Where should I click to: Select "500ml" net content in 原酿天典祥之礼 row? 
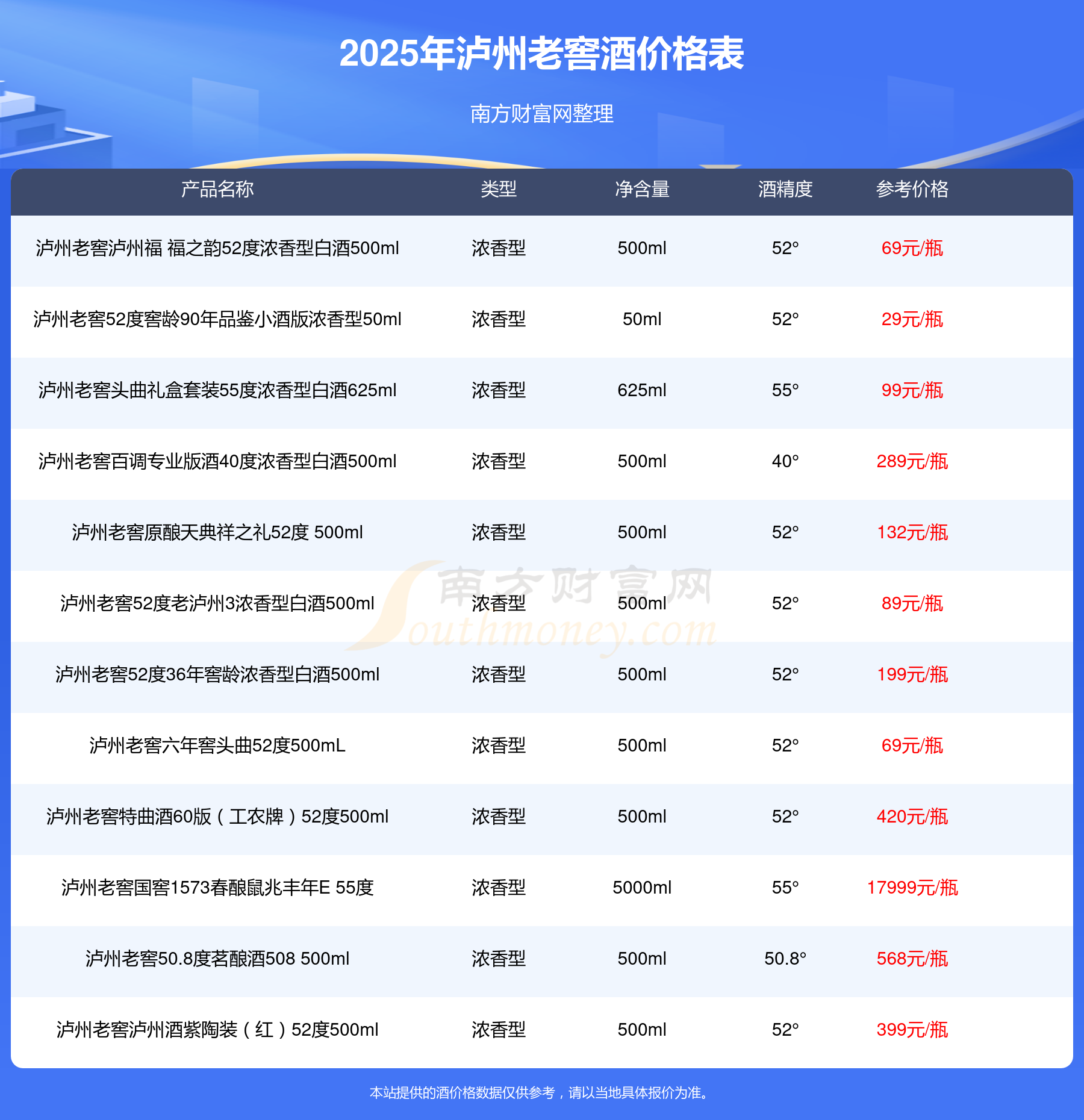point(642,532)
